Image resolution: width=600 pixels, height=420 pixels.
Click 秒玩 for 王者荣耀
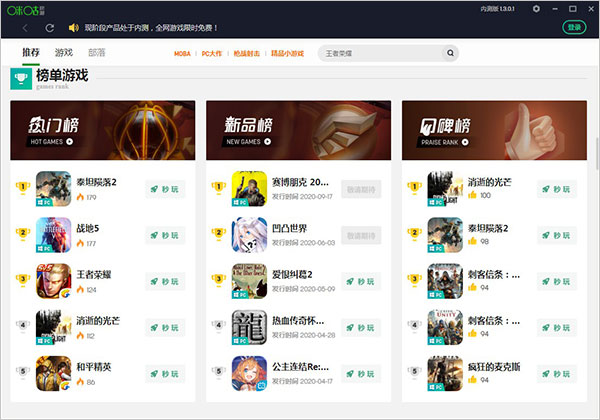tap(165, 282)
